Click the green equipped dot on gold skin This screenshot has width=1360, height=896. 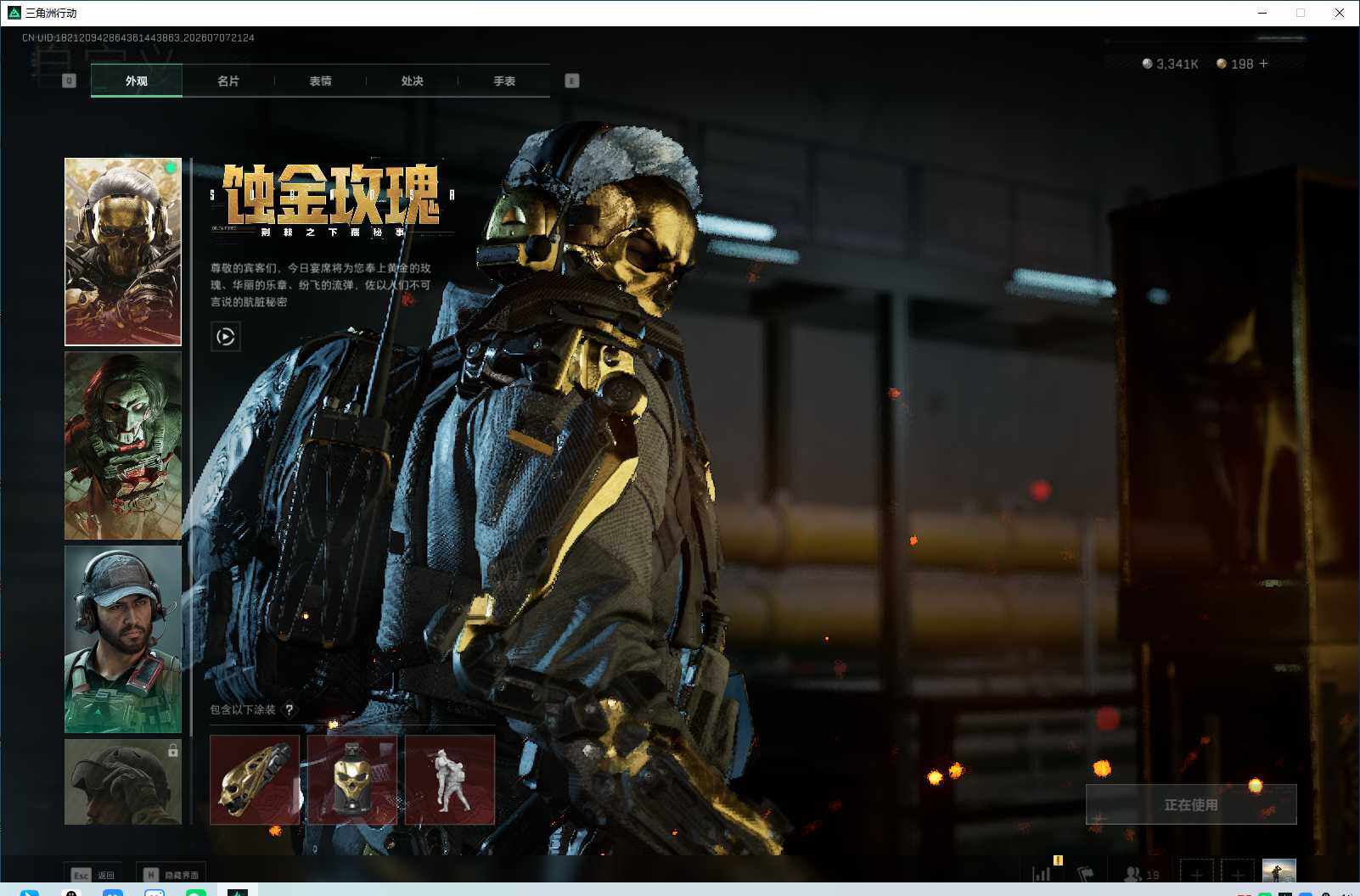171,168
